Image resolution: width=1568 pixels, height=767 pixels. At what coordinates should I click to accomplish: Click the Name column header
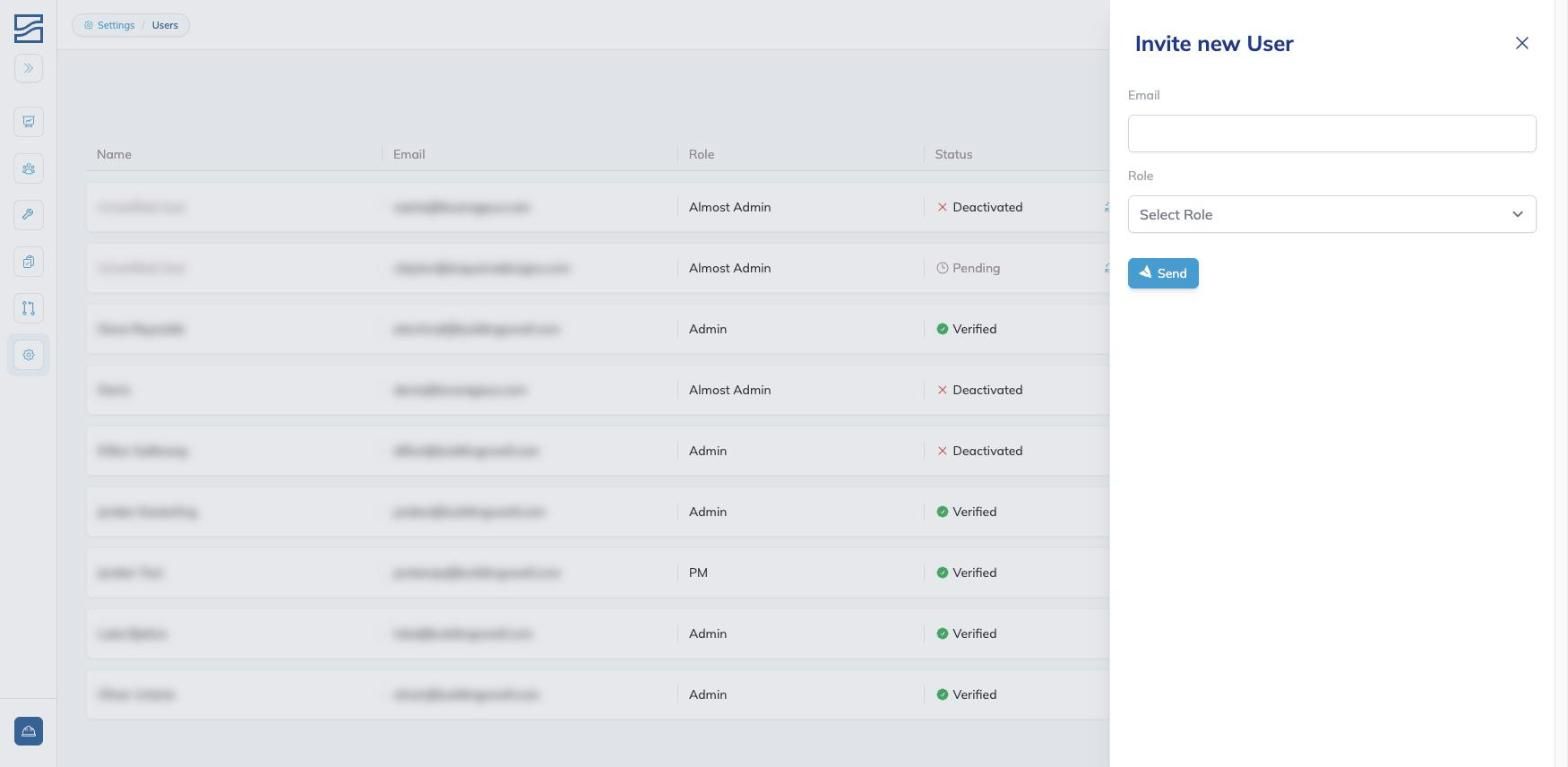tap(114, 154)
